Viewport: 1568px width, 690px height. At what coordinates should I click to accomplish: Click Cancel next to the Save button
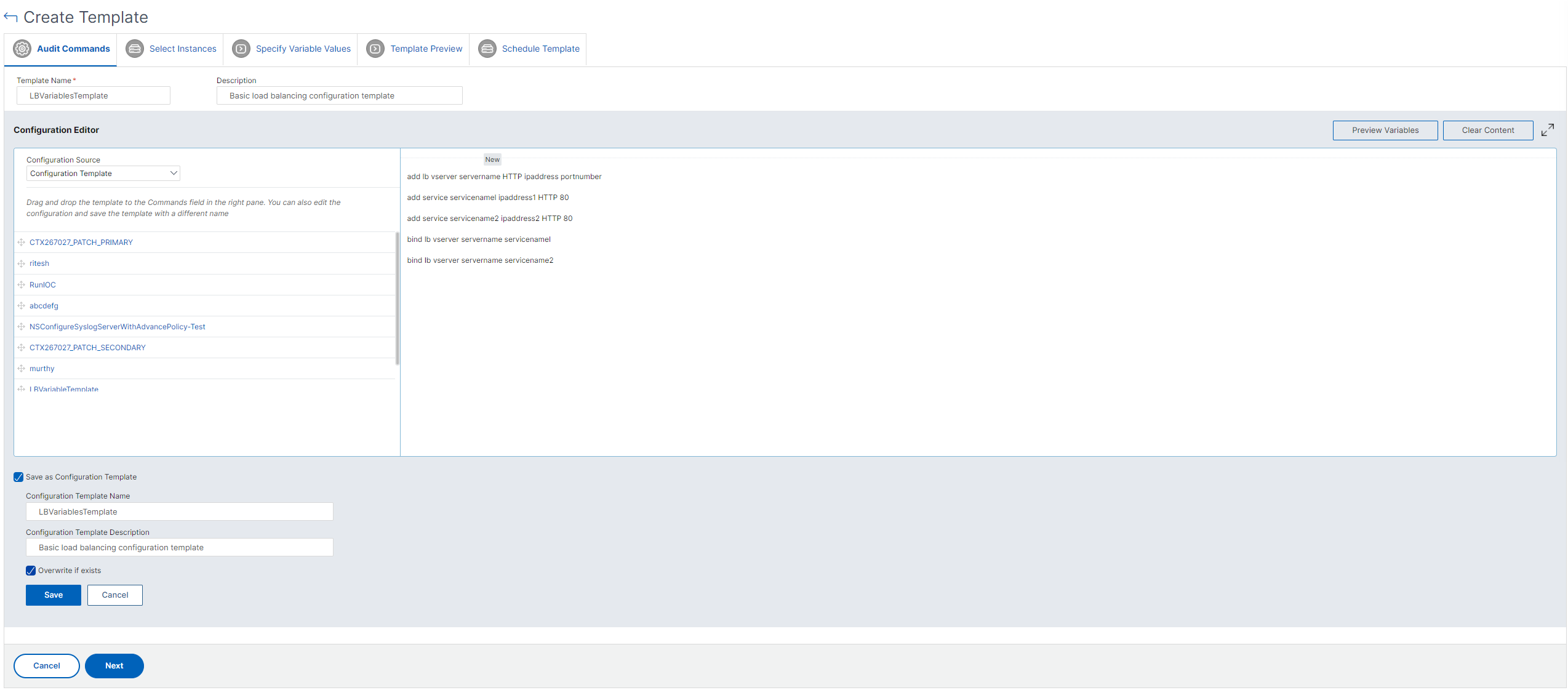pos(115,595)
